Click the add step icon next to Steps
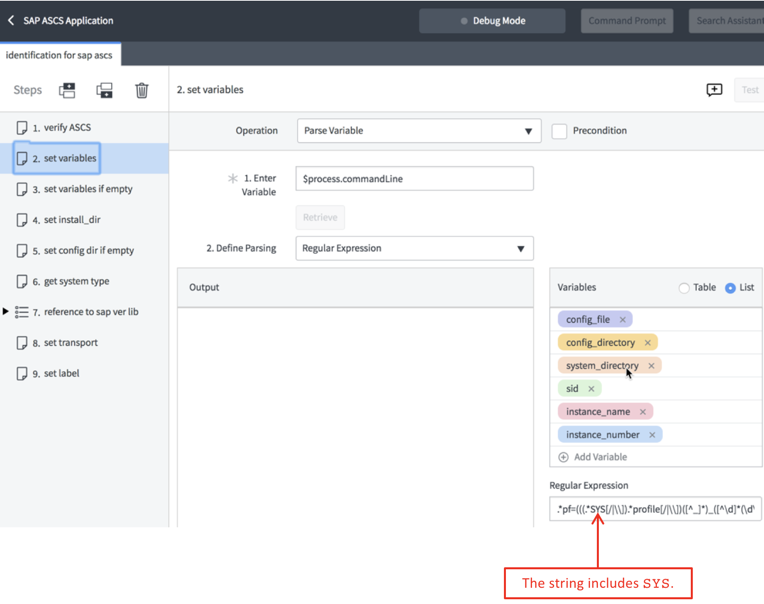 (x=67, y=90)
